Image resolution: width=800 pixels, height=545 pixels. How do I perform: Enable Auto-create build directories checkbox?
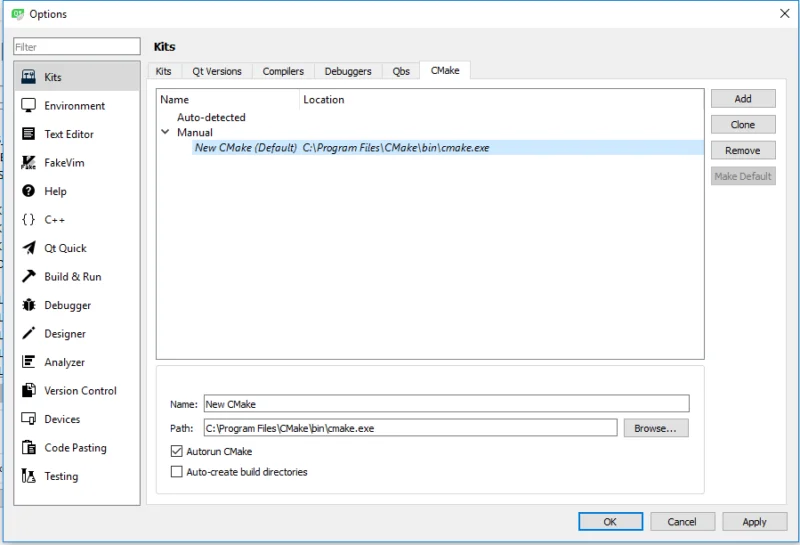[178, 471]
